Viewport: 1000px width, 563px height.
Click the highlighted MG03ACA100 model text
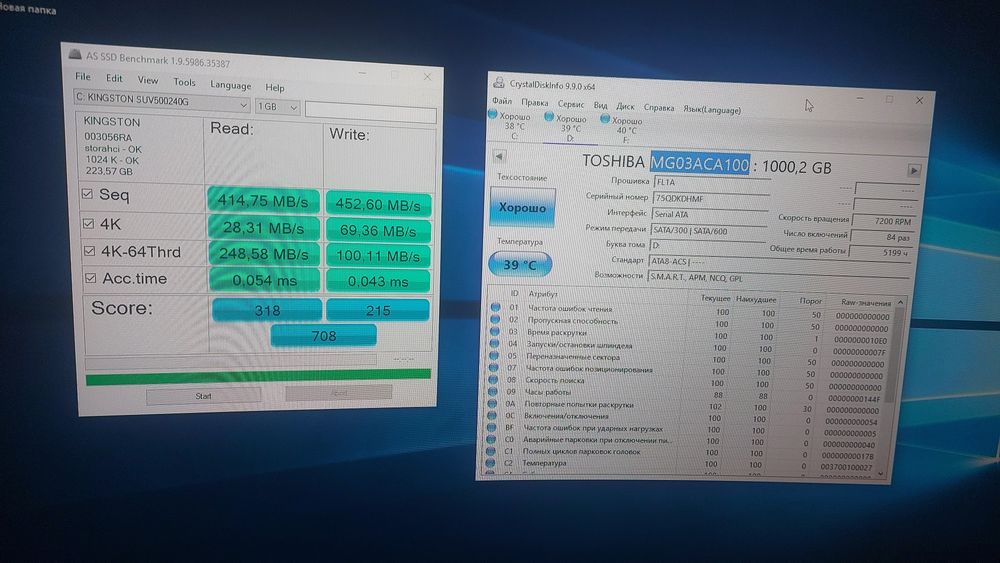coord(700,164)
